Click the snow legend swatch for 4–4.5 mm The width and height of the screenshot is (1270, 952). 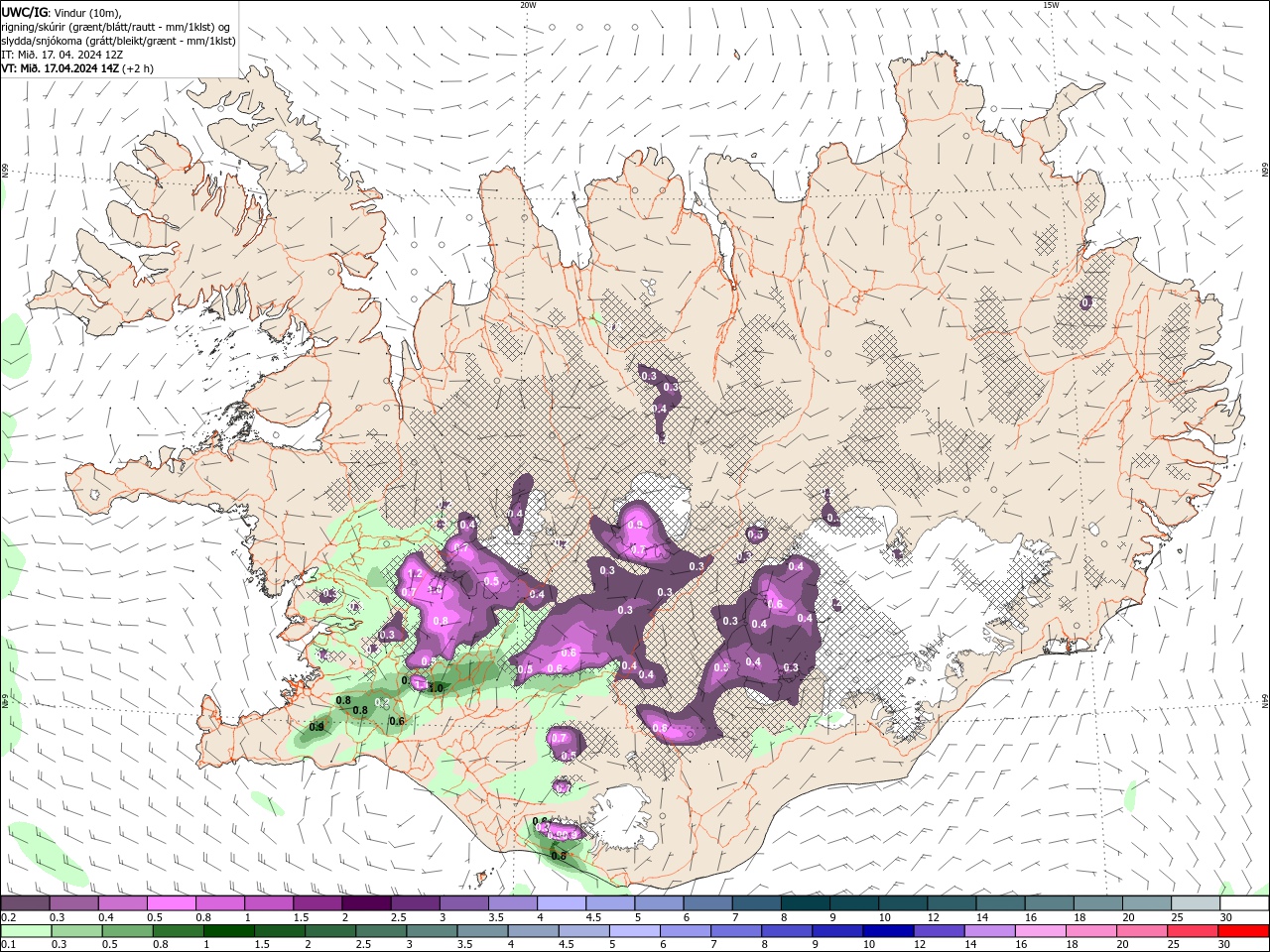pyautogui.click(x=561, y=903)
